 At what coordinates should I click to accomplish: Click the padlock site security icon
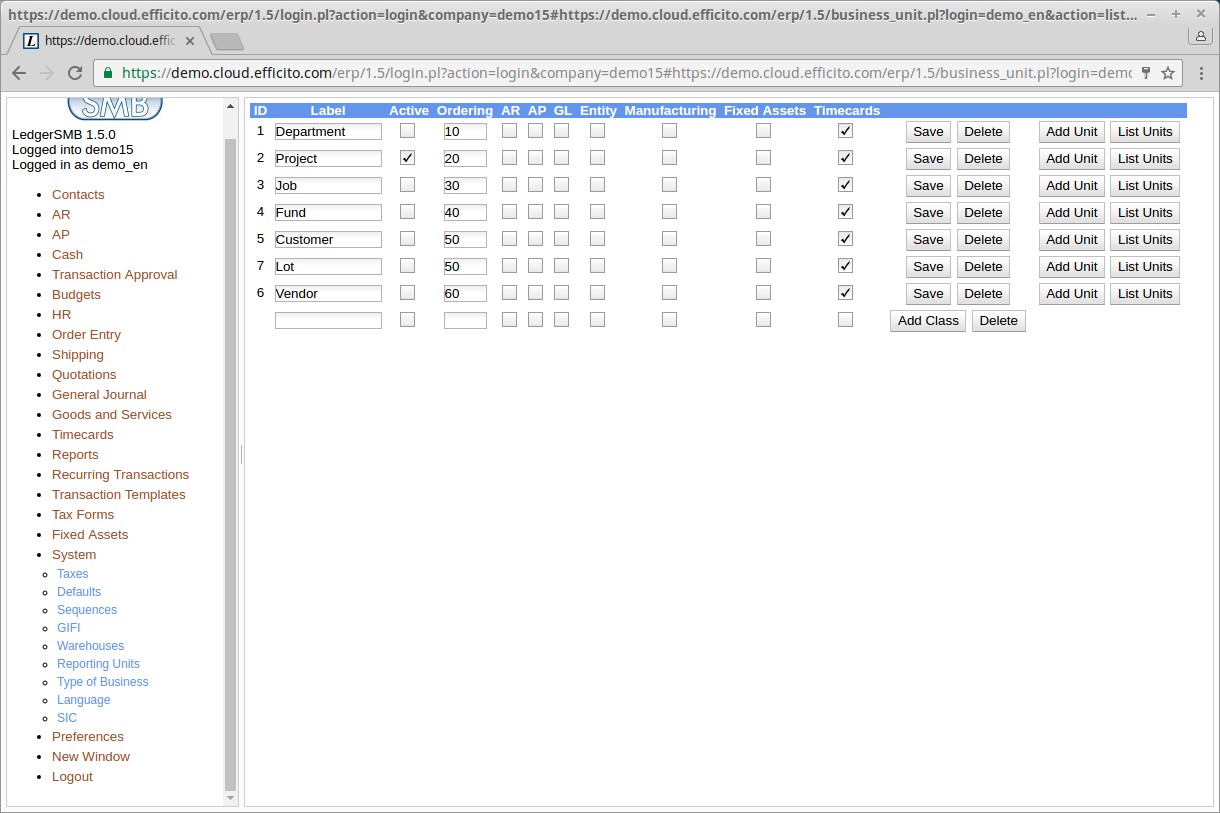[x=106, y=73]
